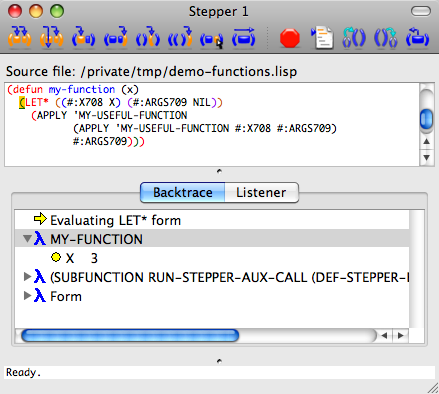This screenshot has height=394, width=439.
Task: Click the Undo Macroexpand icon with right-curving arrow
Action: (386, 37)
